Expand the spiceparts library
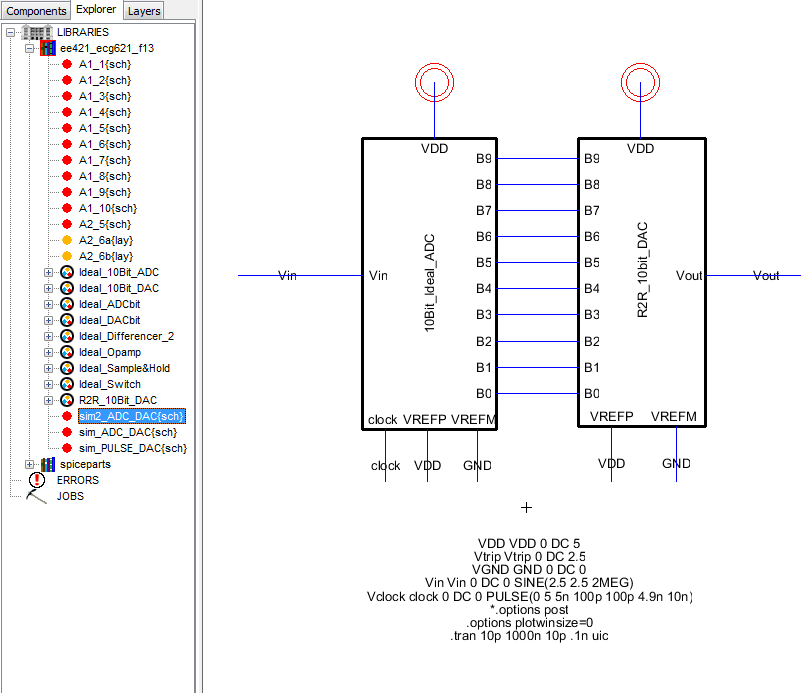 tap(30, 464)
